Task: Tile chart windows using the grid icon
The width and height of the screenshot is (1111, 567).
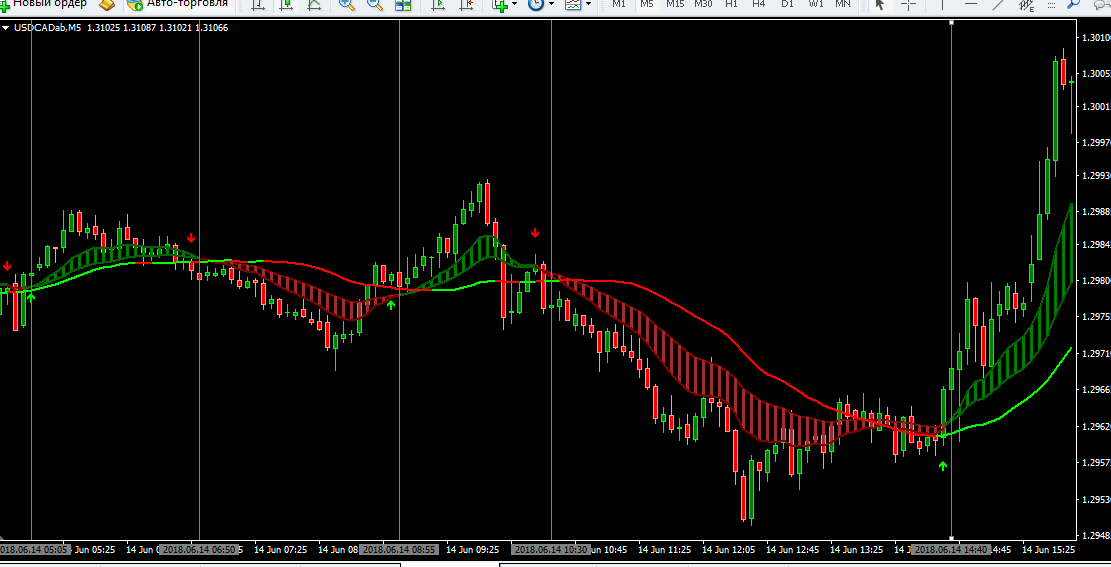Action: point(403,4)
